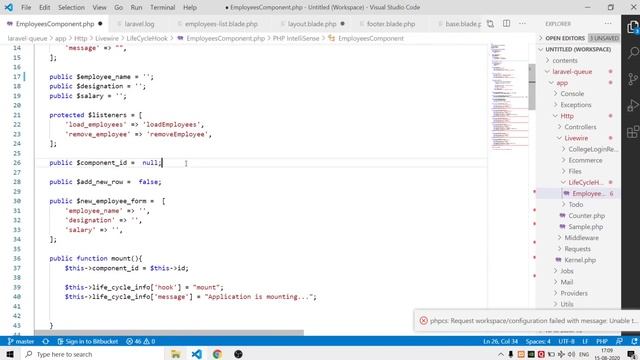640x360 pixels.
Task: Click the Windows Start button
Action: 10,354
